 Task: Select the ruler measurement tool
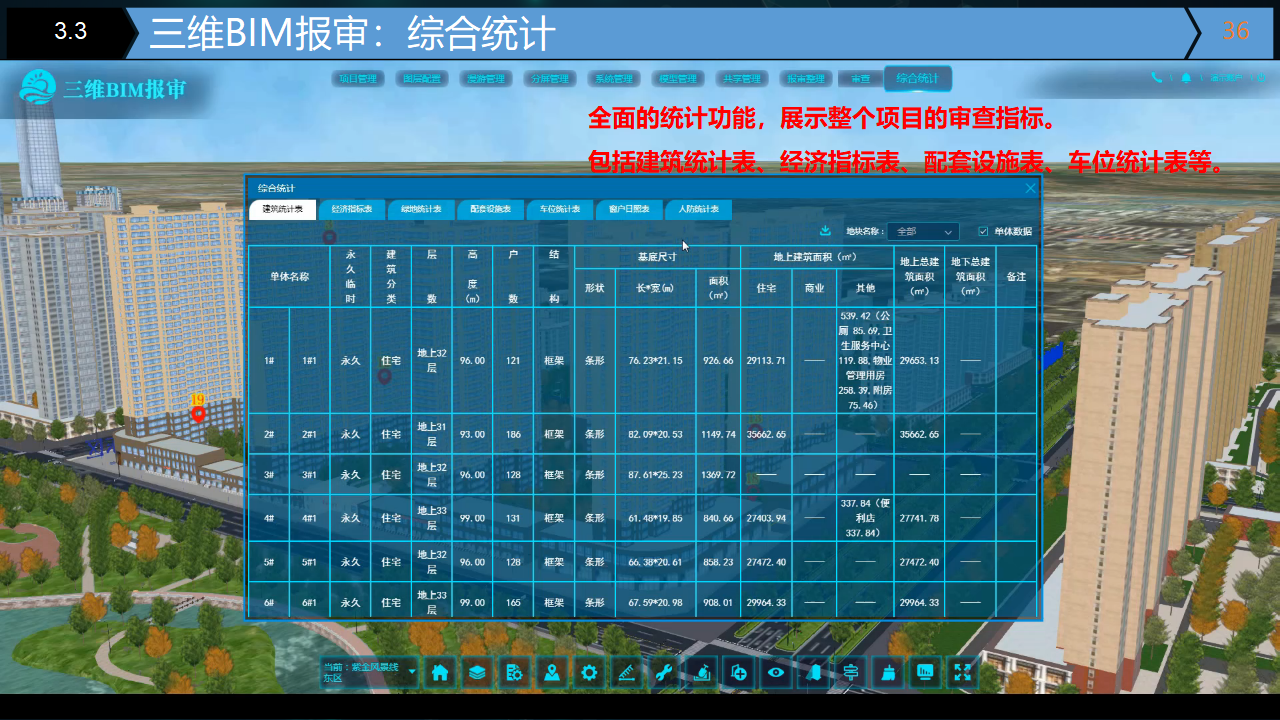click(627, 673)
